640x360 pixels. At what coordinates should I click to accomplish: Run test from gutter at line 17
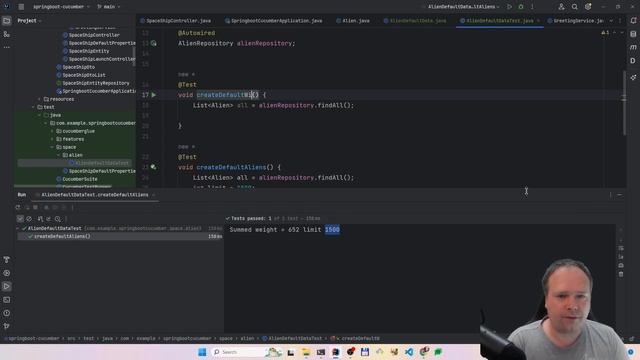click(154, 95)
